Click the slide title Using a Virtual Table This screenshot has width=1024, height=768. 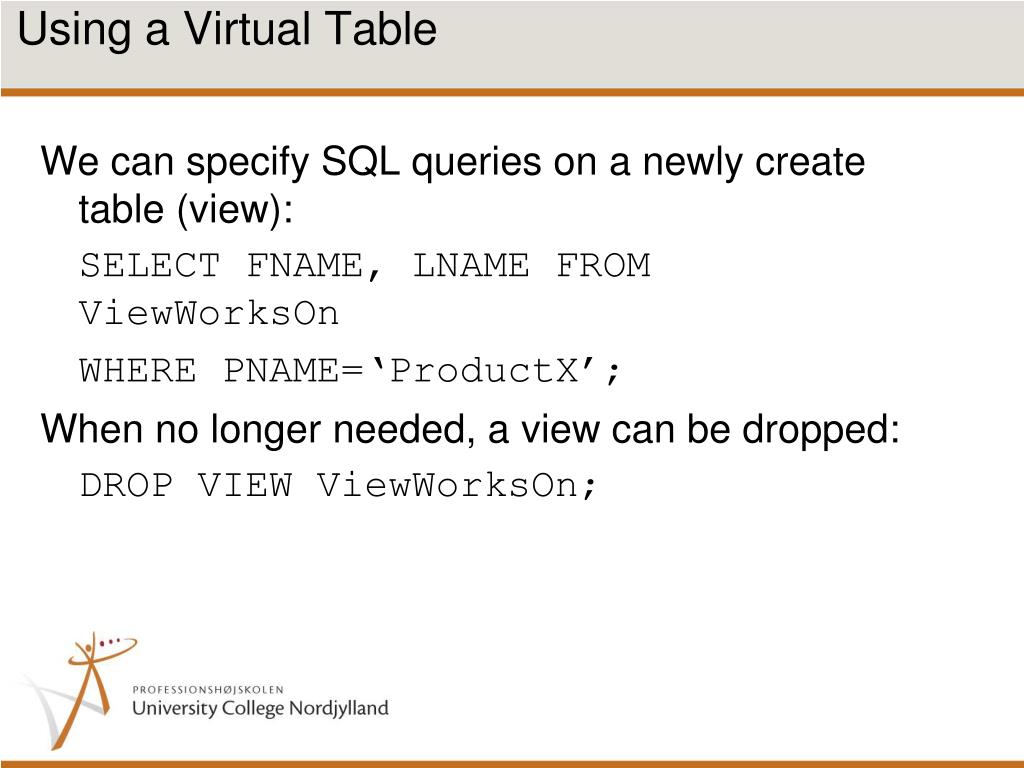point(227,29)
